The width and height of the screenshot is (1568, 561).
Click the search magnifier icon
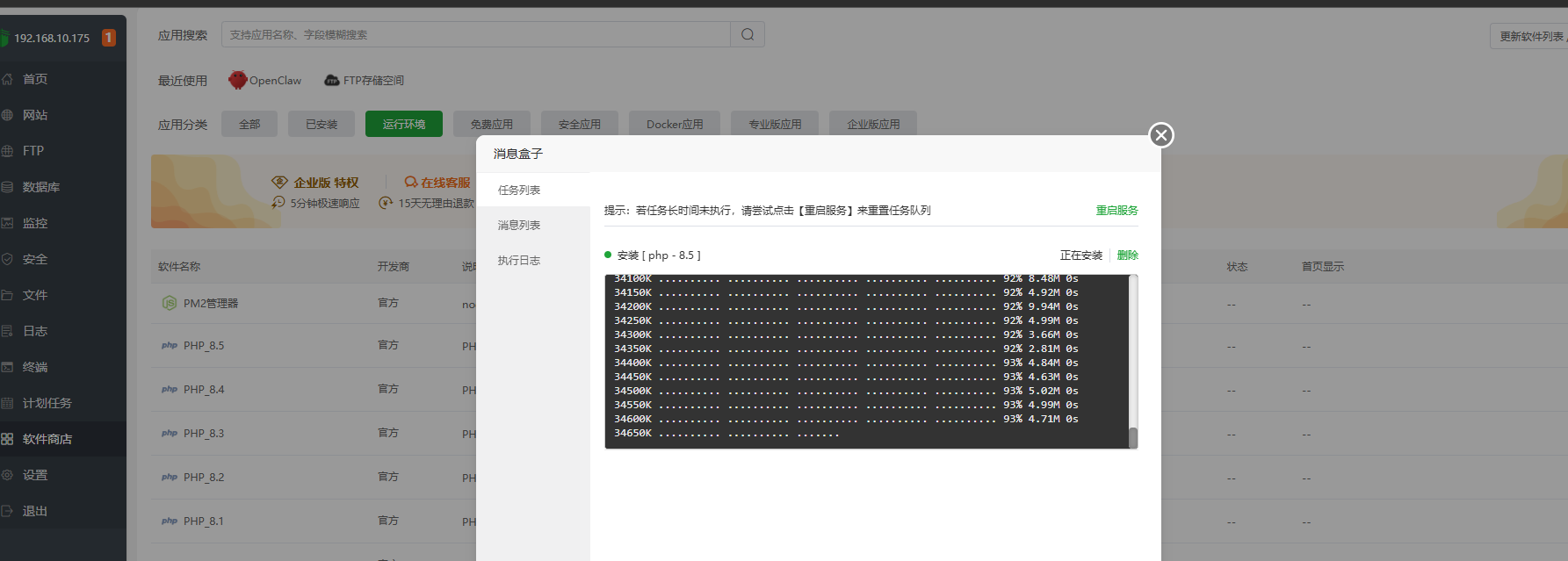748,34
